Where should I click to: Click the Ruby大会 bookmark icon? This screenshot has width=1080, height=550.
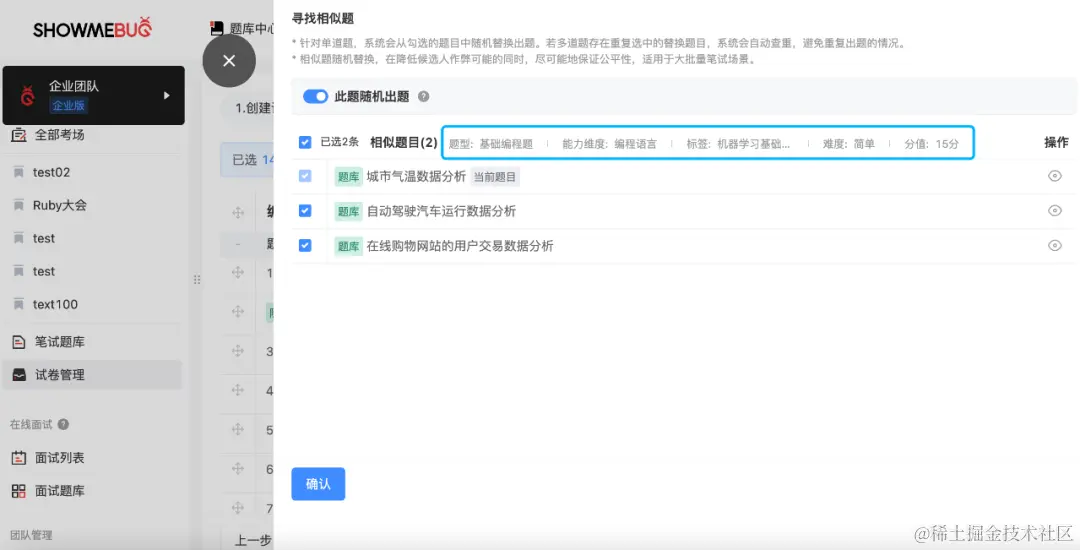point(19,205)
